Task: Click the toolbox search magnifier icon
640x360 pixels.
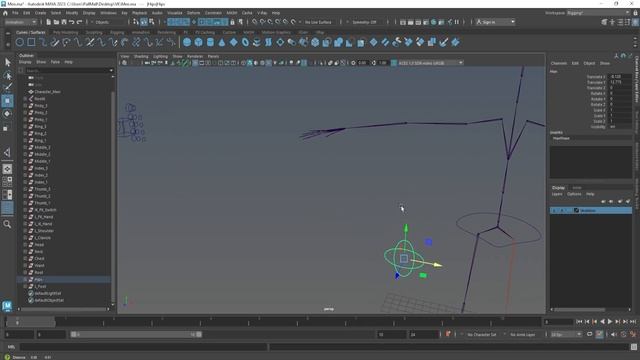Action: pos(7,224)
